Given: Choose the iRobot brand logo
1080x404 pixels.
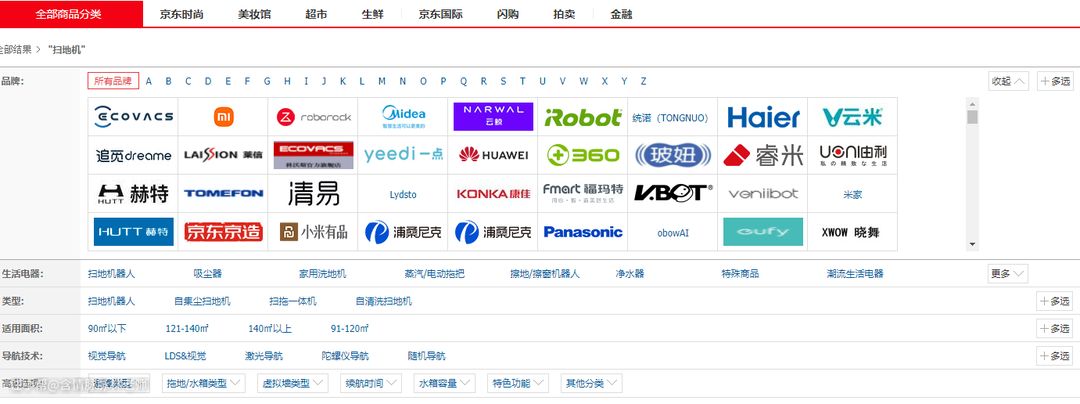Looking at the screenshot, I should click(583, 117).
